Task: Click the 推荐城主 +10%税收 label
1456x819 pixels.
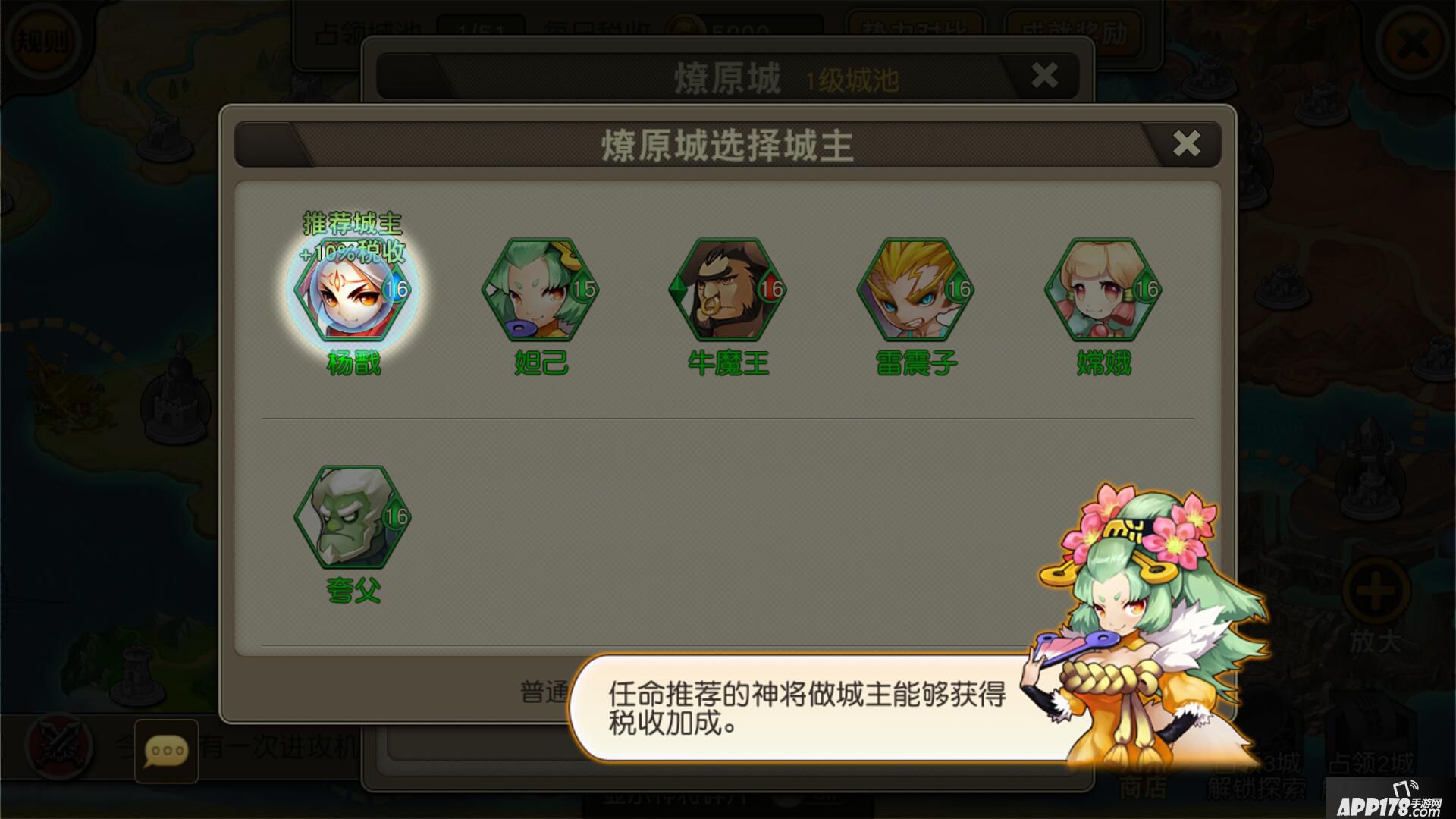Action: (353, 237)
